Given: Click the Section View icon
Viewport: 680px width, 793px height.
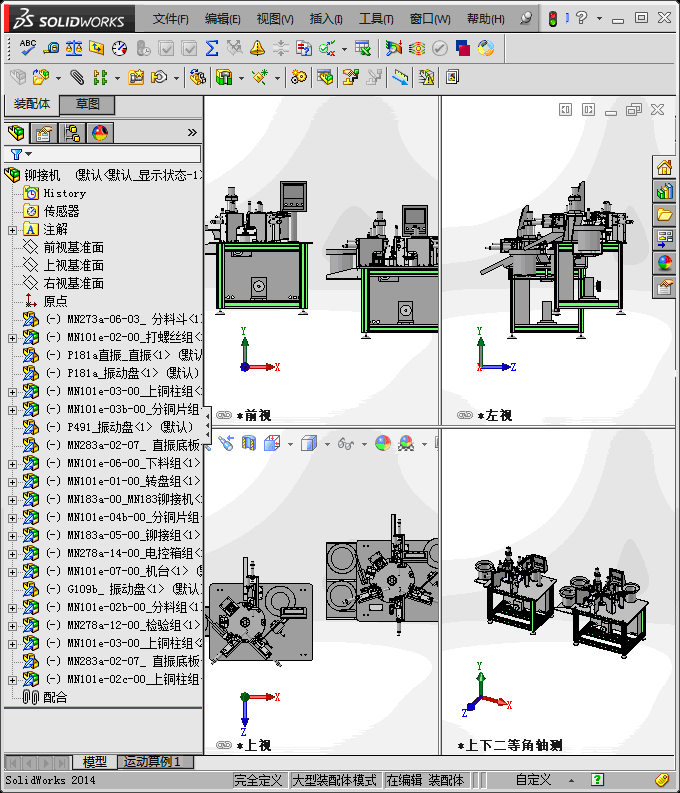Looking at the screenshot, I should tap(249, 444).
